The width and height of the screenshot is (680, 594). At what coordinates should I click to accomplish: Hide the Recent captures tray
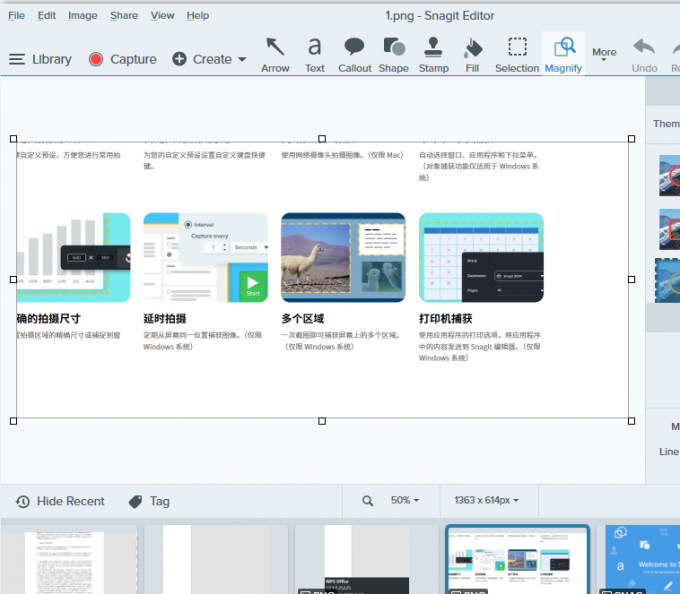click(60, 501)
